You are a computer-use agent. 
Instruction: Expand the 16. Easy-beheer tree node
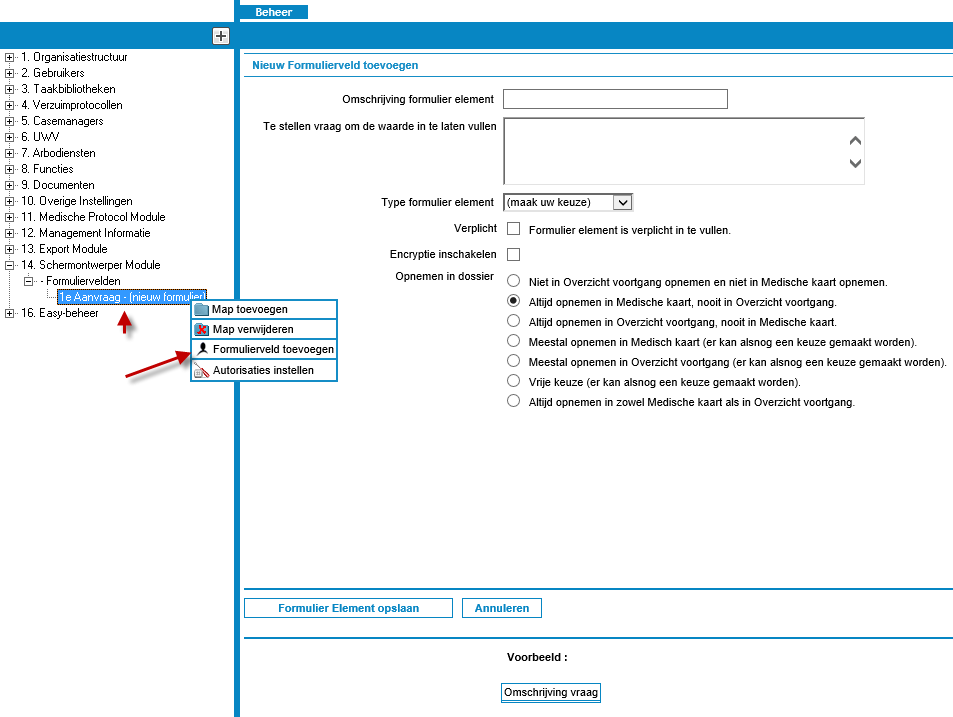click(x=10, y=313)
